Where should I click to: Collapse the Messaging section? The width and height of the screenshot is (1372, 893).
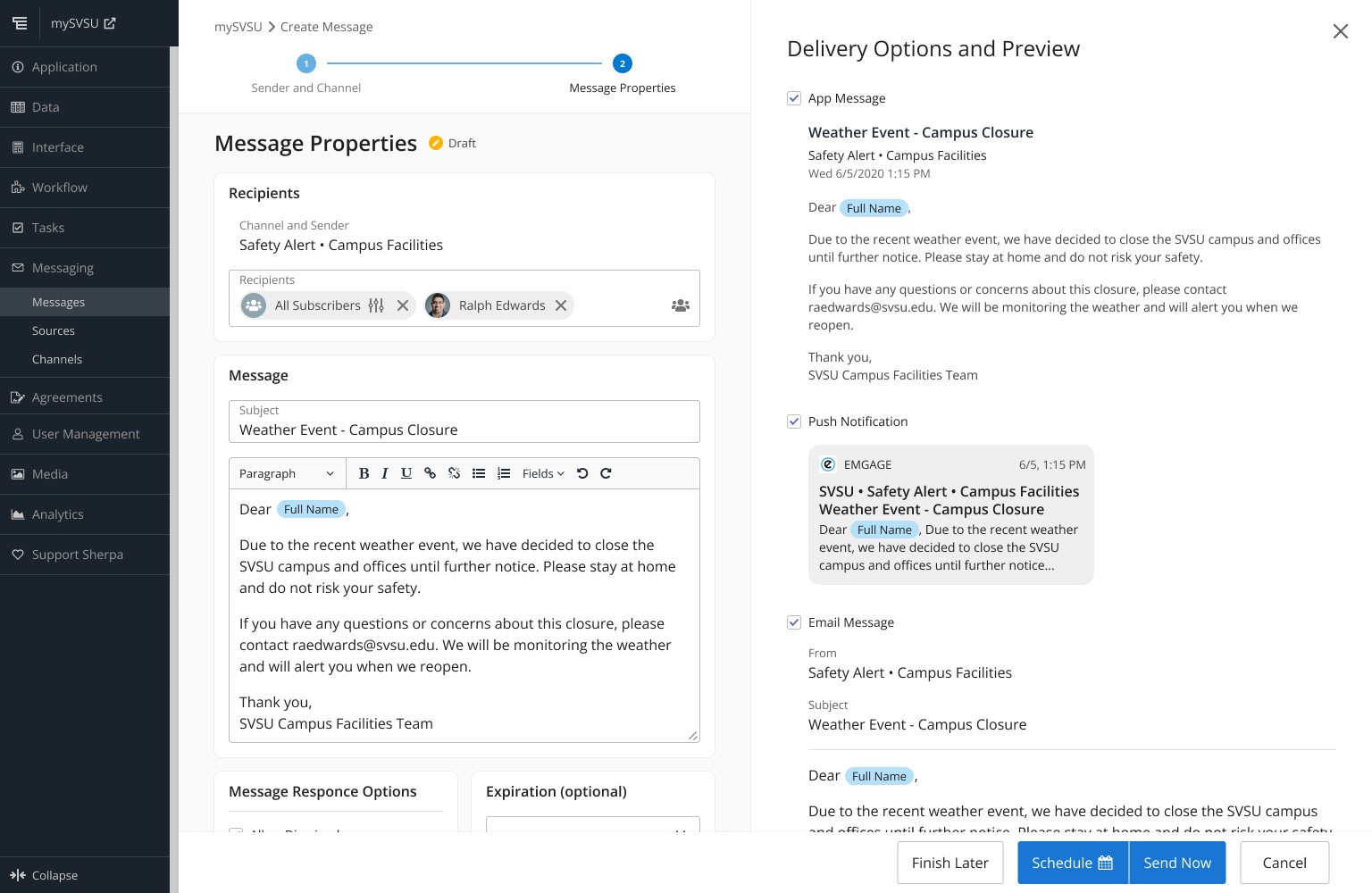point(85,268)
